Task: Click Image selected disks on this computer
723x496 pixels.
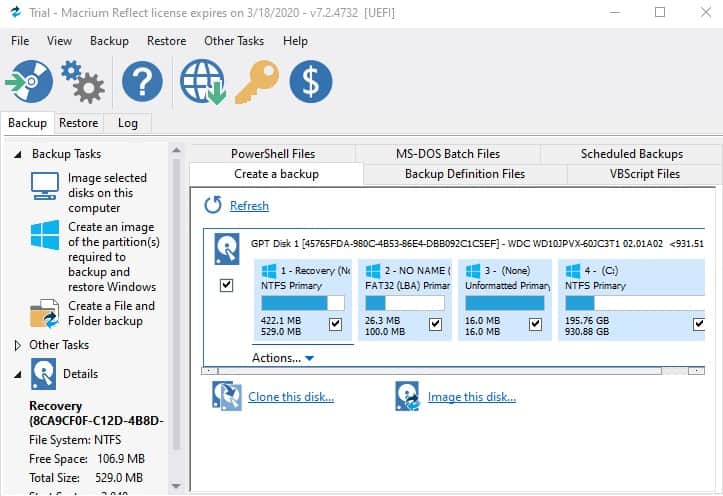Action: 107,193
